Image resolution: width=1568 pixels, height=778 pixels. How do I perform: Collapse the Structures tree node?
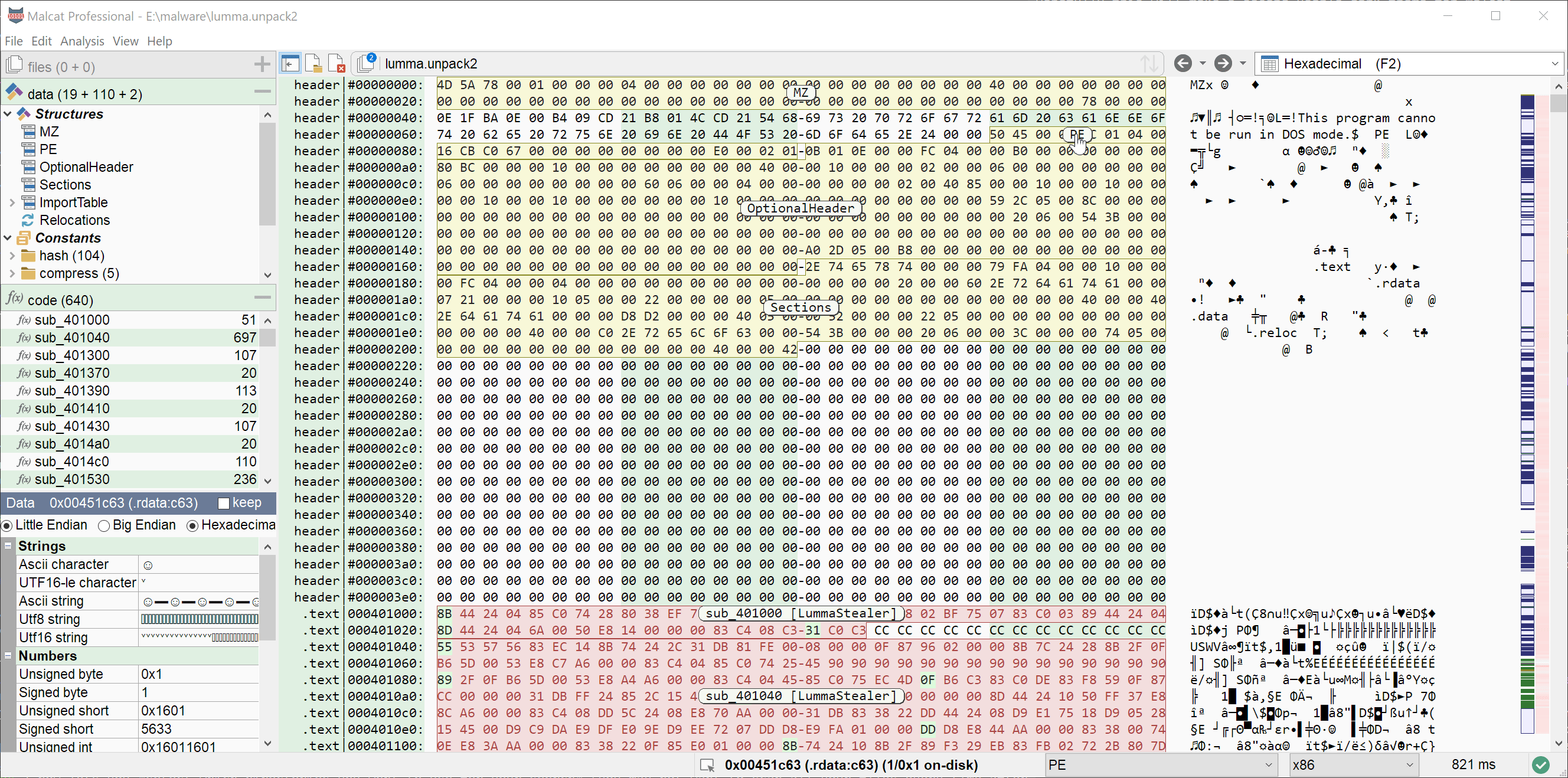tap(8, 114)
